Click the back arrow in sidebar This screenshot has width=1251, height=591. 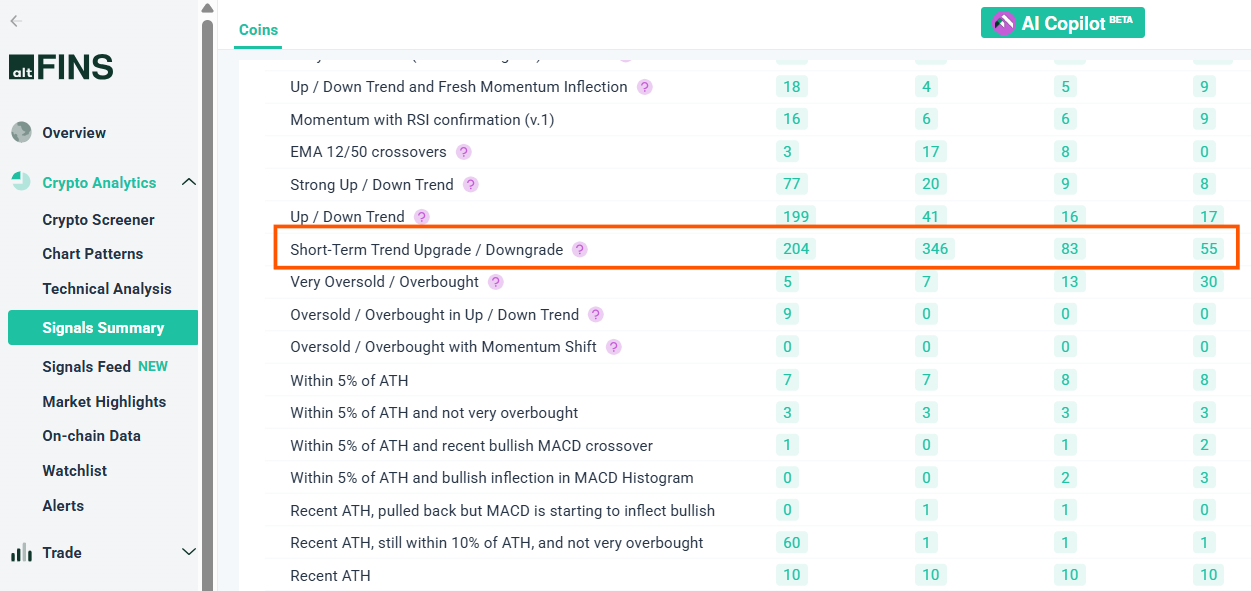pyautogui.click(x=16, y=21)
